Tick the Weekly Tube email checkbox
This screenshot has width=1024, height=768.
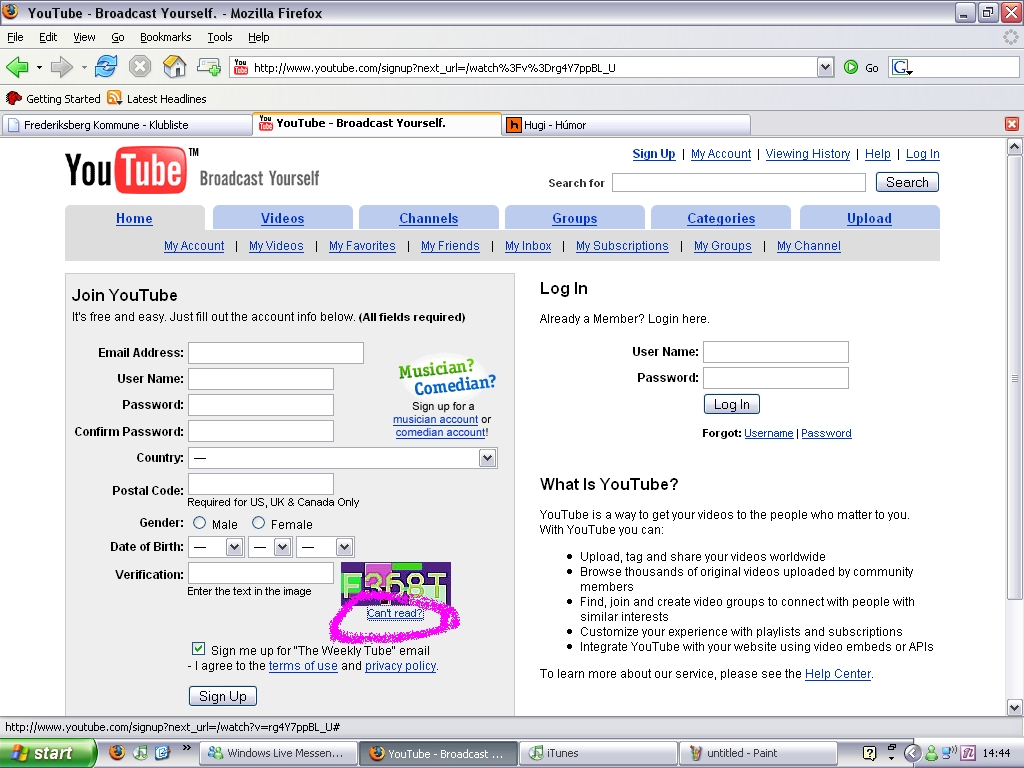(x=199, y=648)
